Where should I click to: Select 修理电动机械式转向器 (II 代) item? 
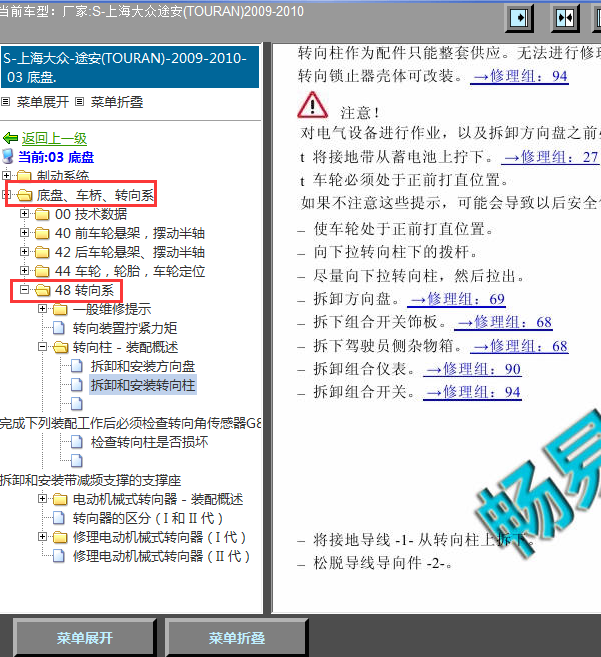pyautogui.click(x=161, y=556)
